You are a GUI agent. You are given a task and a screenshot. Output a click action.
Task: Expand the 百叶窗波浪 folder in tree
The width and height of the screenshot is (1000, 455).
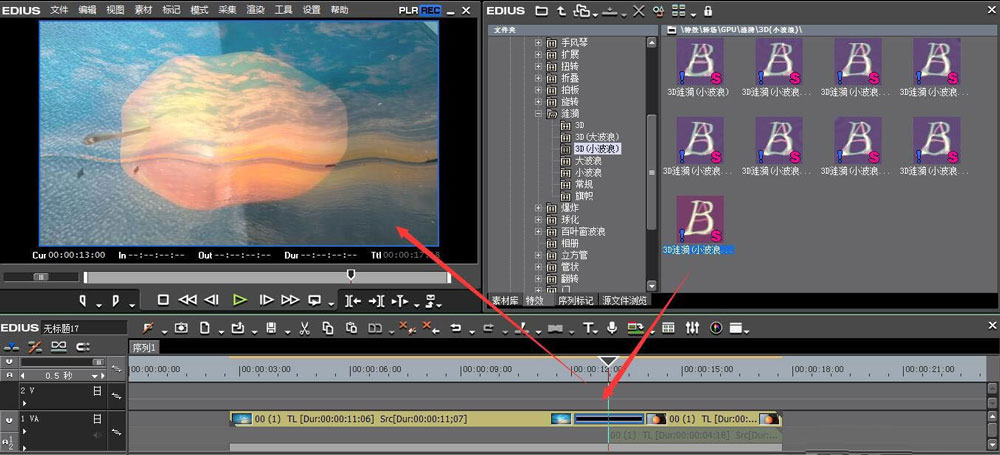[x=538, y=231]
